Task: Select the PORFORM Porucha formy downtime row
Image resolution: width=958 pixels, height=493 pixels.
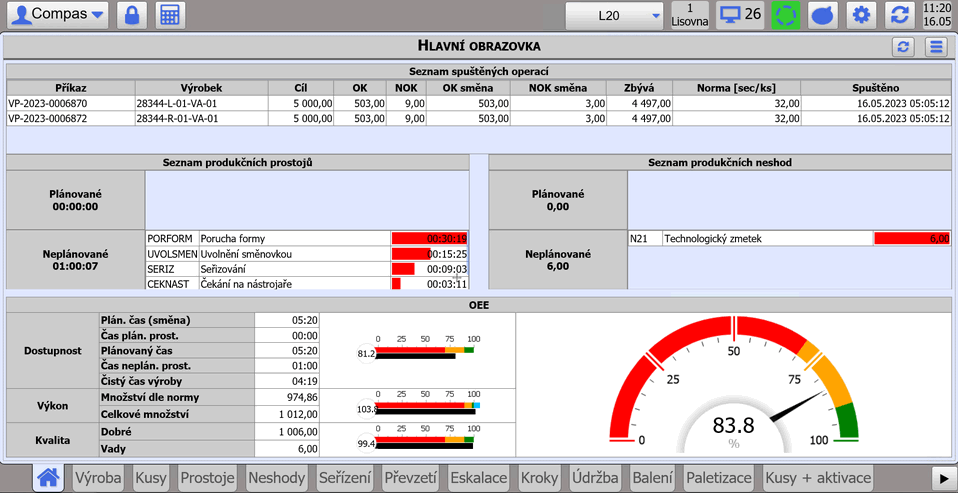Action: (307, 238)
